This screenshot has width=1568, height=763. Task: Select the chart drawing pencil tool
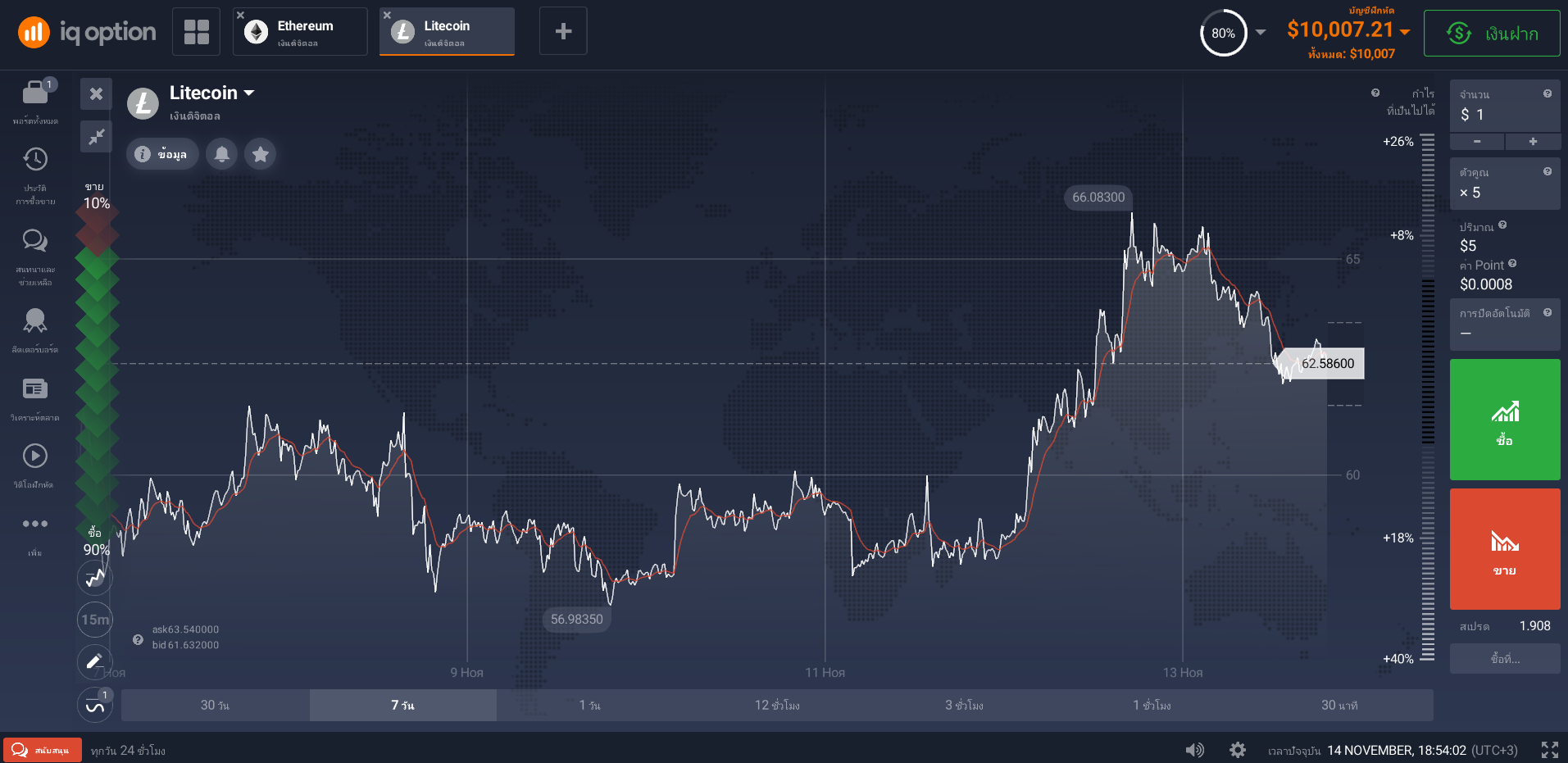tap(94, 661)
